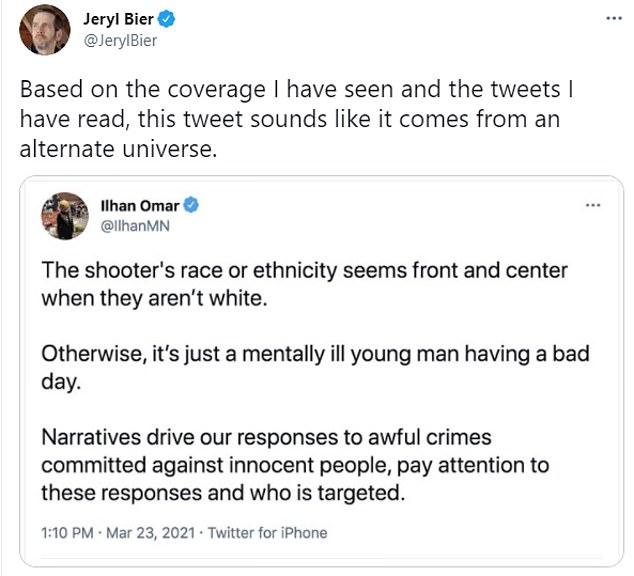Click the 1:10 PM timestamp
The width and height of the screenshot is (634, 576).
click(65, 532)
